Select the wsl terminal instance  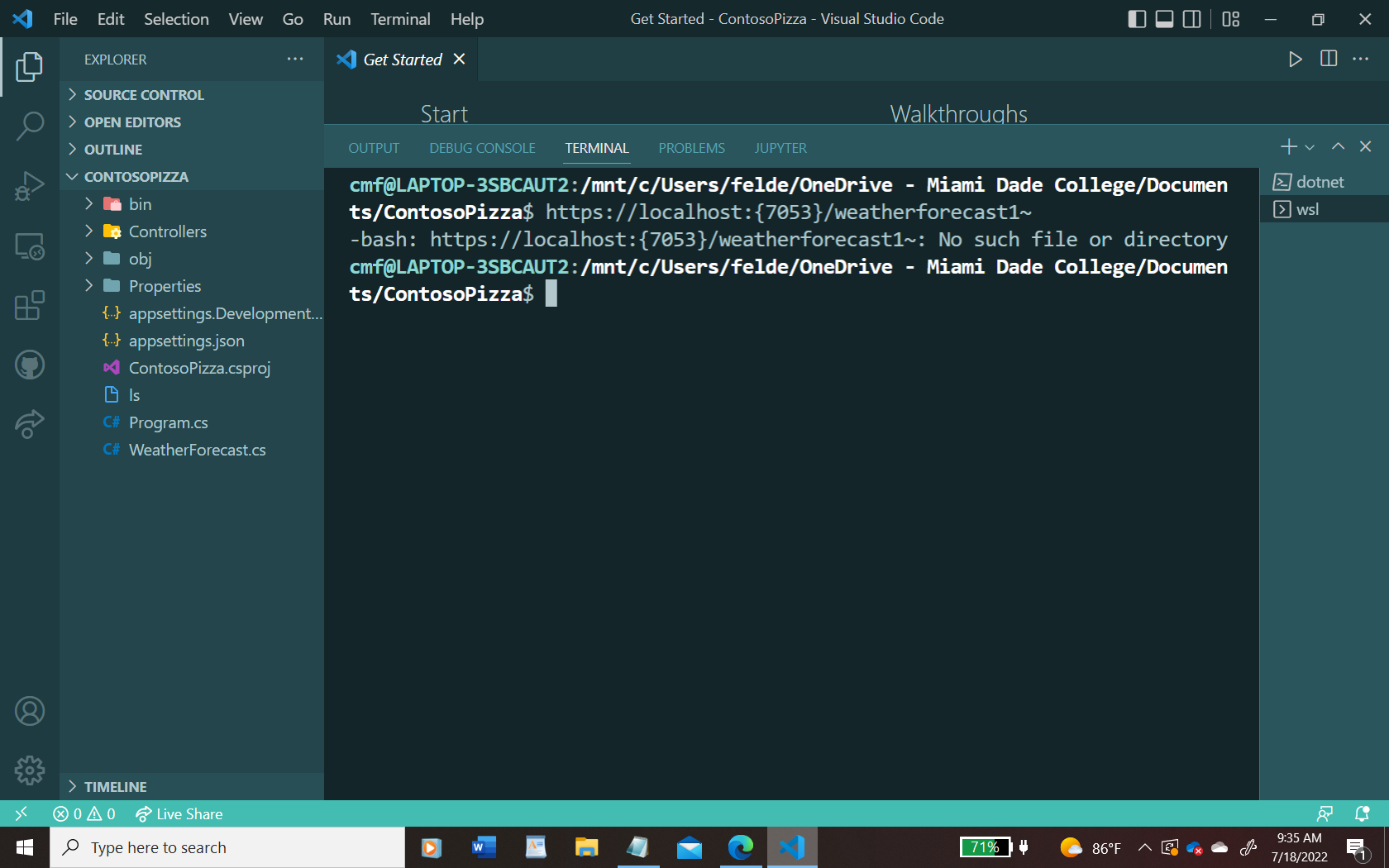pyautogui.click(x=1324, y=209)
